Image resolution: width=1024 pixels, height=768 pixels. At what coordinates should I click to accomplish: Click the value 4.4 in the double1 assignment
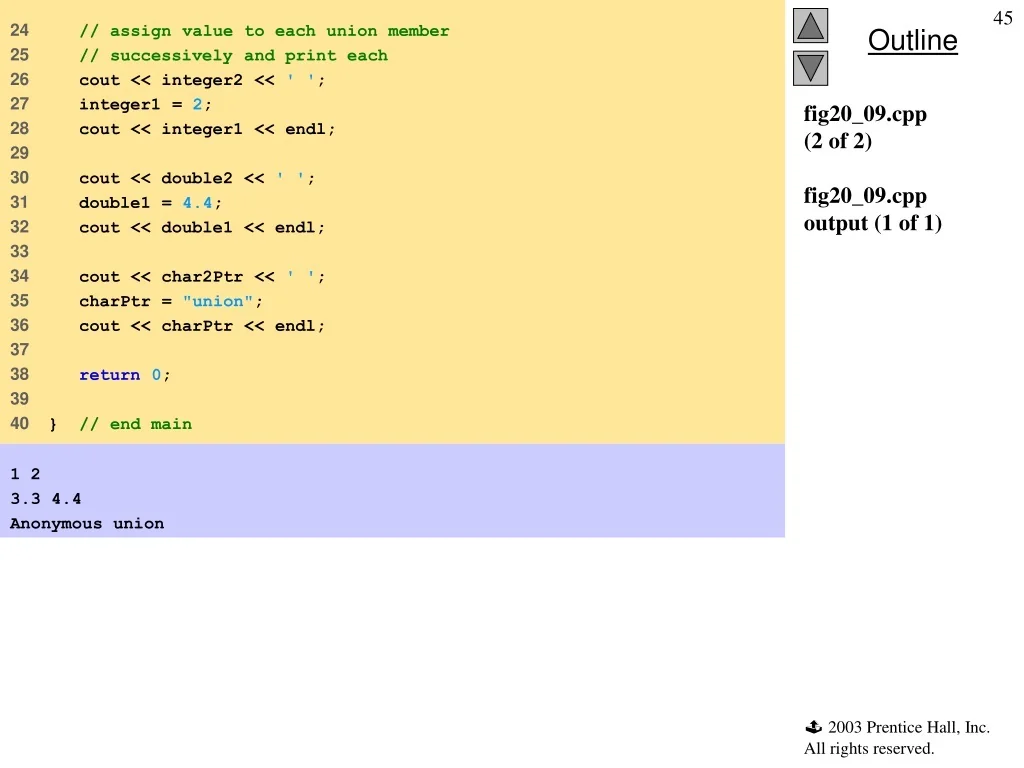(197, 203)
